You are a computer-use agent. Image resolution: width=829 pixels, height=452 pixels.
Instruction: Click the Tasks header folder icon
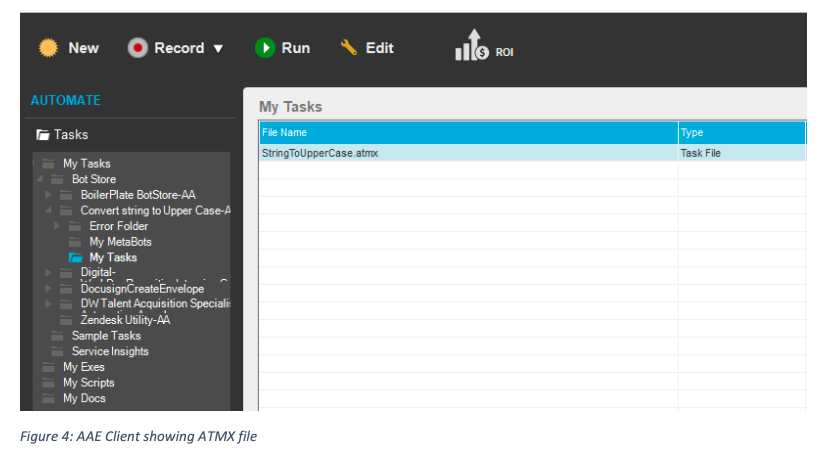pos(43,135)
